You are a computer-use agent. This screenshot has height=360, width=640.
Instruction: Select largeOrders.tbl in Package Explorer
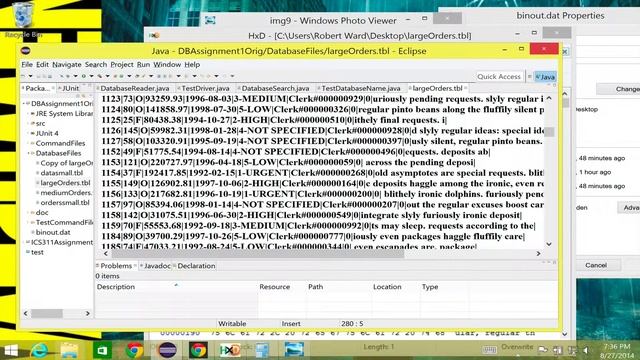65,183
